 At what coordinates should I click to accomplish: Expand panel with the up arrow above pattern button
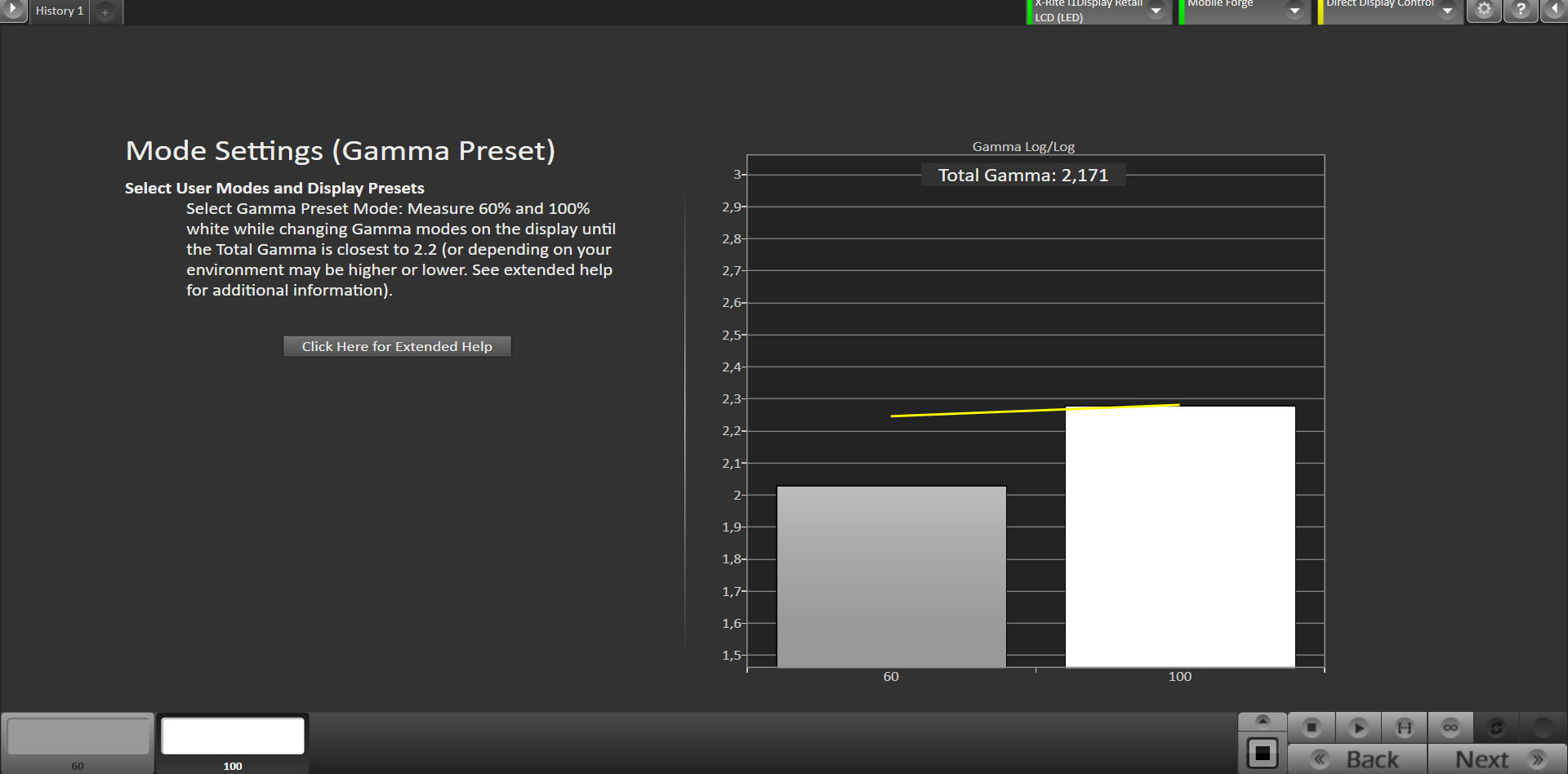click(1262, 720)
